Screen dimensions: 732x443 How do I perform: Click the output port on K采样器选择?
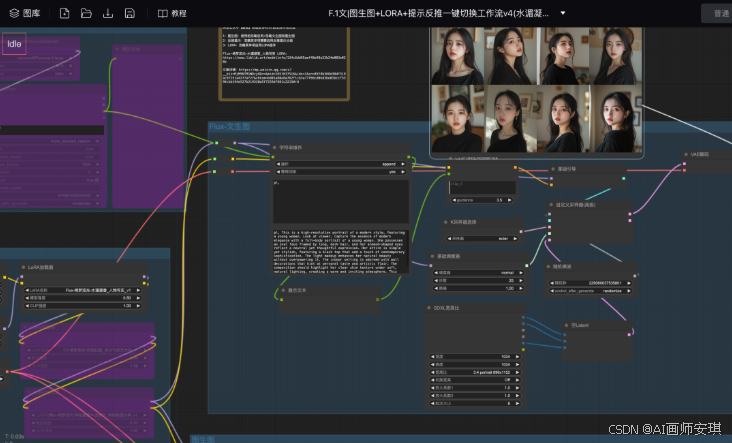click(x=521, y=231)
